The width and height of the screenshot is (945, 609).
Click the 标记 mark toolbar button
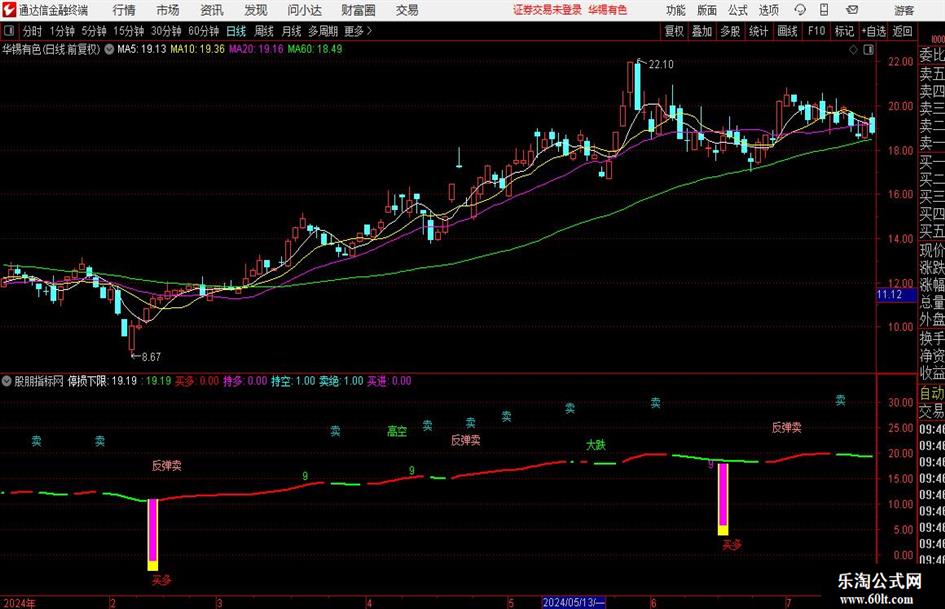point(844,31)
